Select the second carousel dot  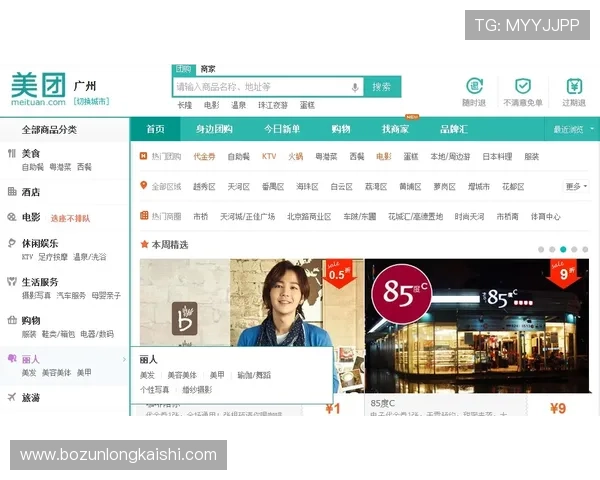(552, 250)
